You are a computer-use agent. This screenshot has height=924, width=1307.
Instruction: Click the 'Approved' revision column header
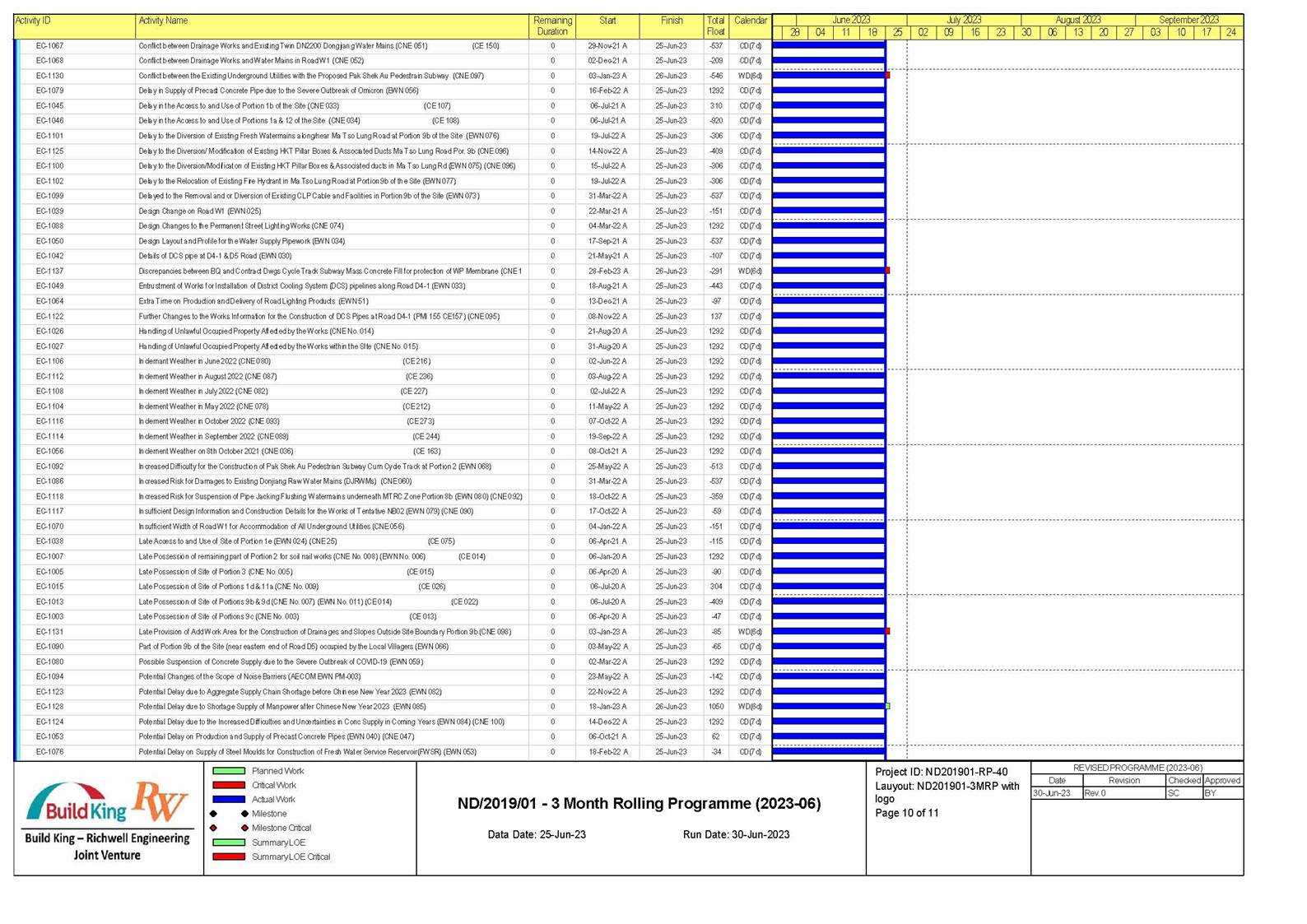point(1222,780)
